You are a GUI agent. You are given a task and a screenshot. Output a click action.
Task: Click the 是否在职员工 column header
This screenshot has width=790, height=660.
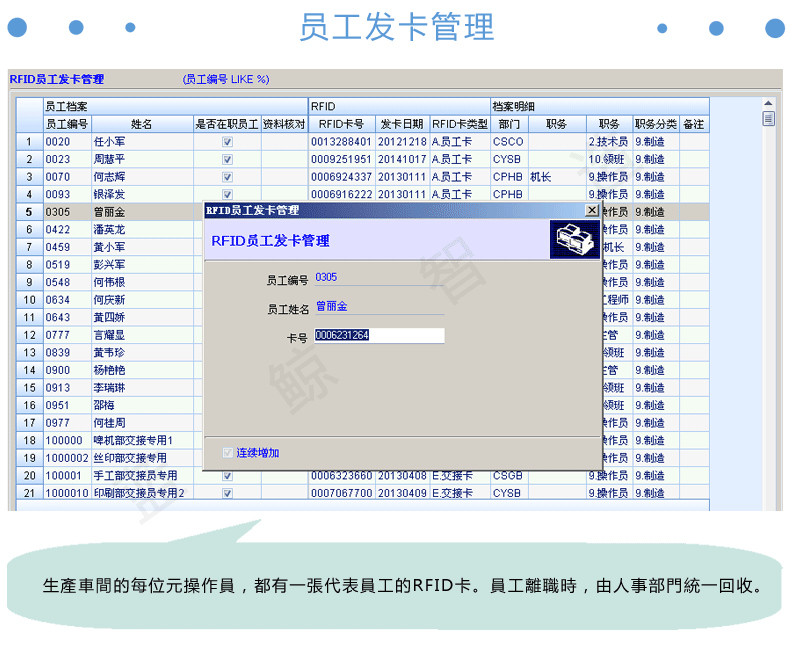coord(227,124)
